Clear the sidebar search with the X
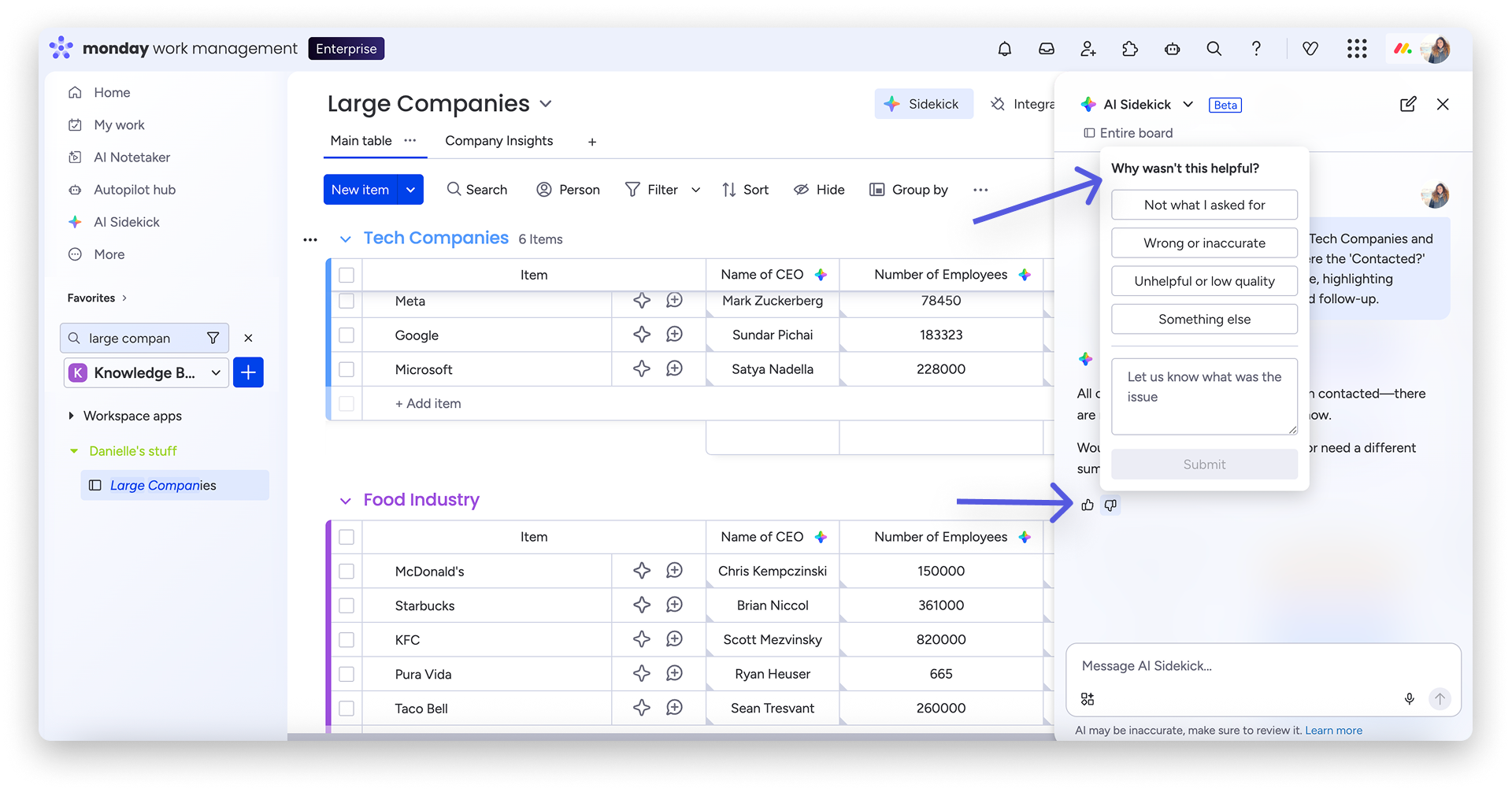The width and height of the screenshot is (1512, 792). (248, 338)
